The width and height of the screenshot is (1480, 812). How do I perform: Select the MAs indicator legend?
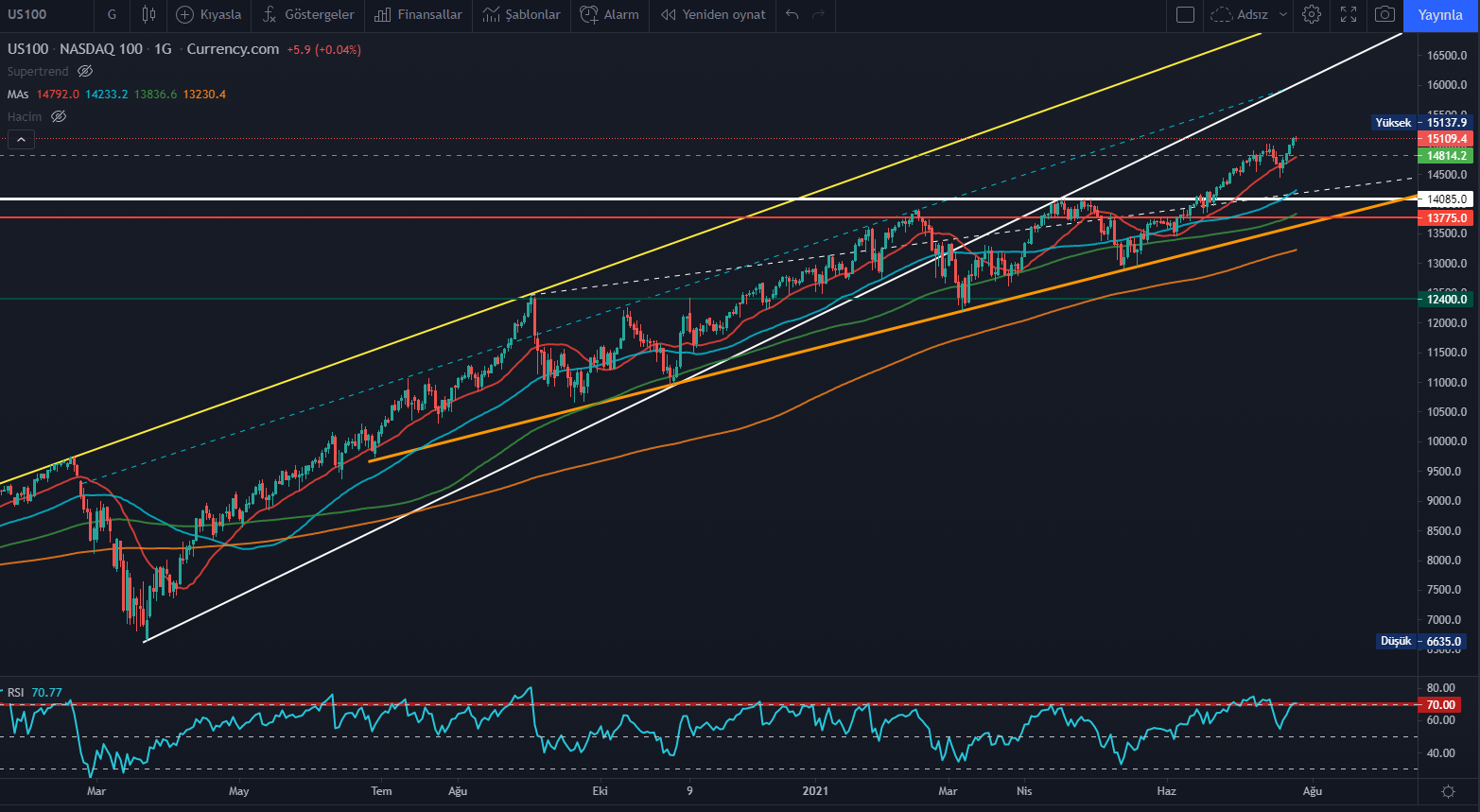(x=18, y=95)
